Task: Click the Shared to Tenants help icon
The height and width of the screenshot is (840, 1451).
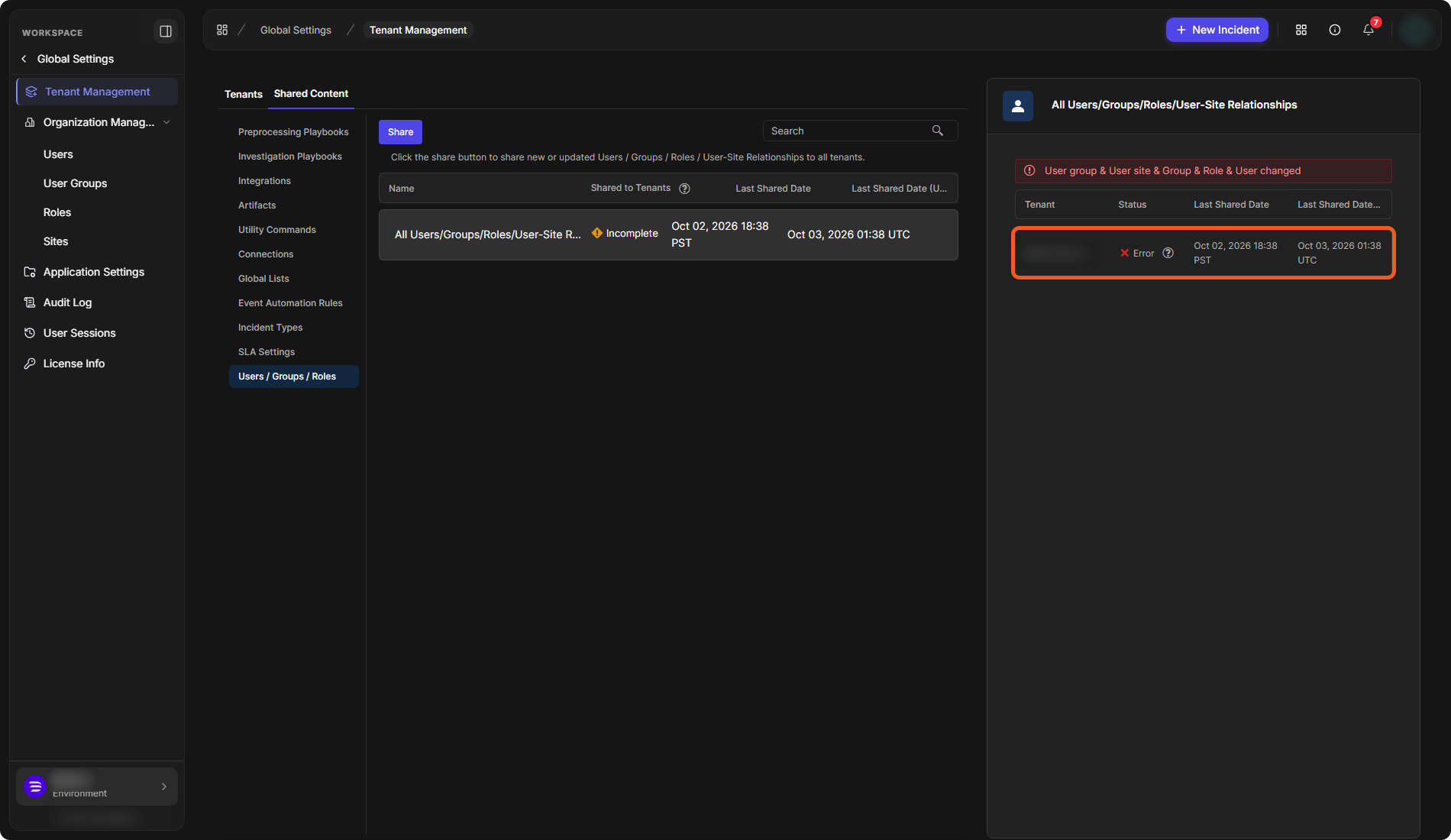Action: coord(684,189)
